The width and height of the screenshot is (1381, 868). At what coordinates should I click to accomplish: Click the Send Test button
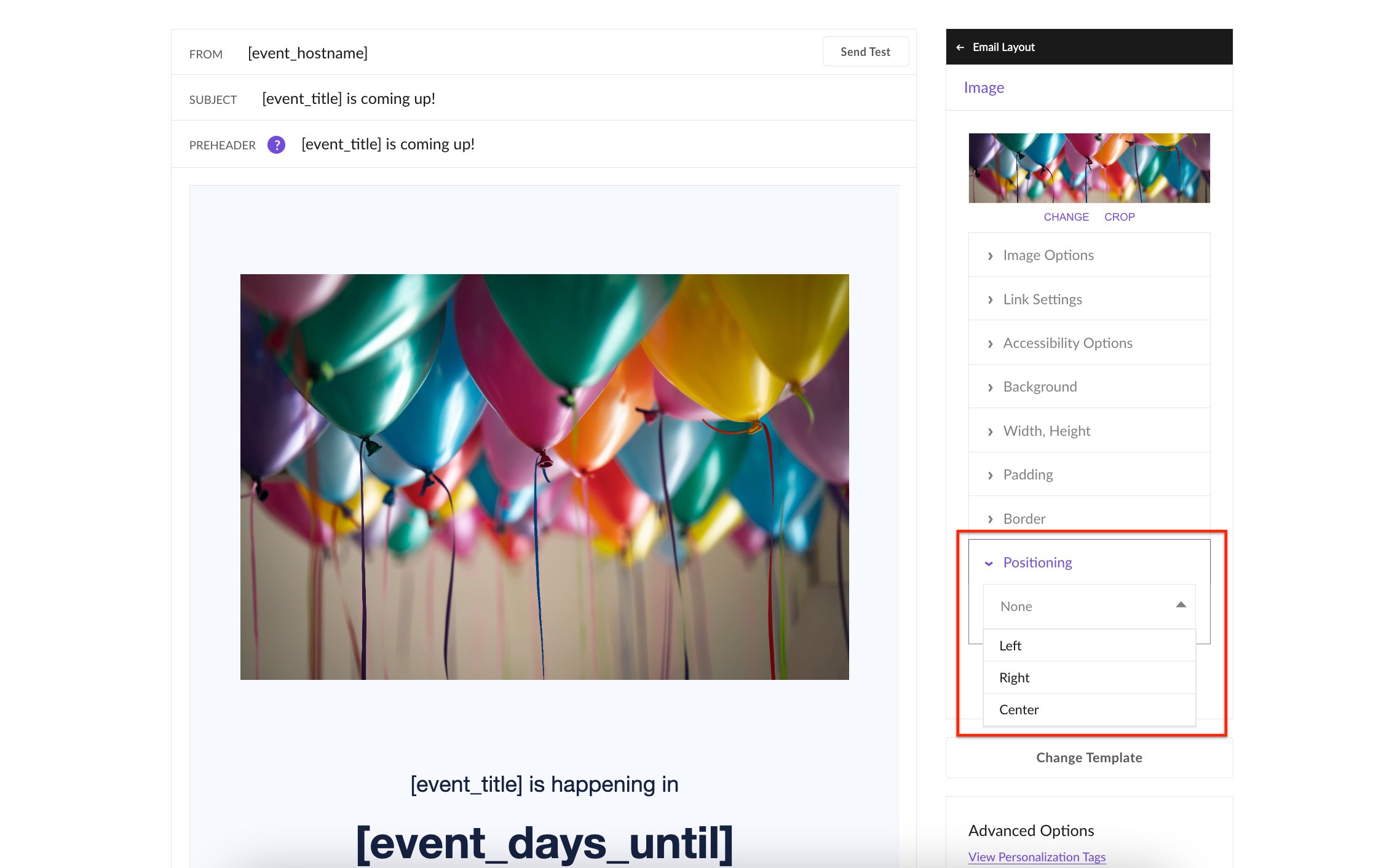pyautogui.click(x=865, y=52)
